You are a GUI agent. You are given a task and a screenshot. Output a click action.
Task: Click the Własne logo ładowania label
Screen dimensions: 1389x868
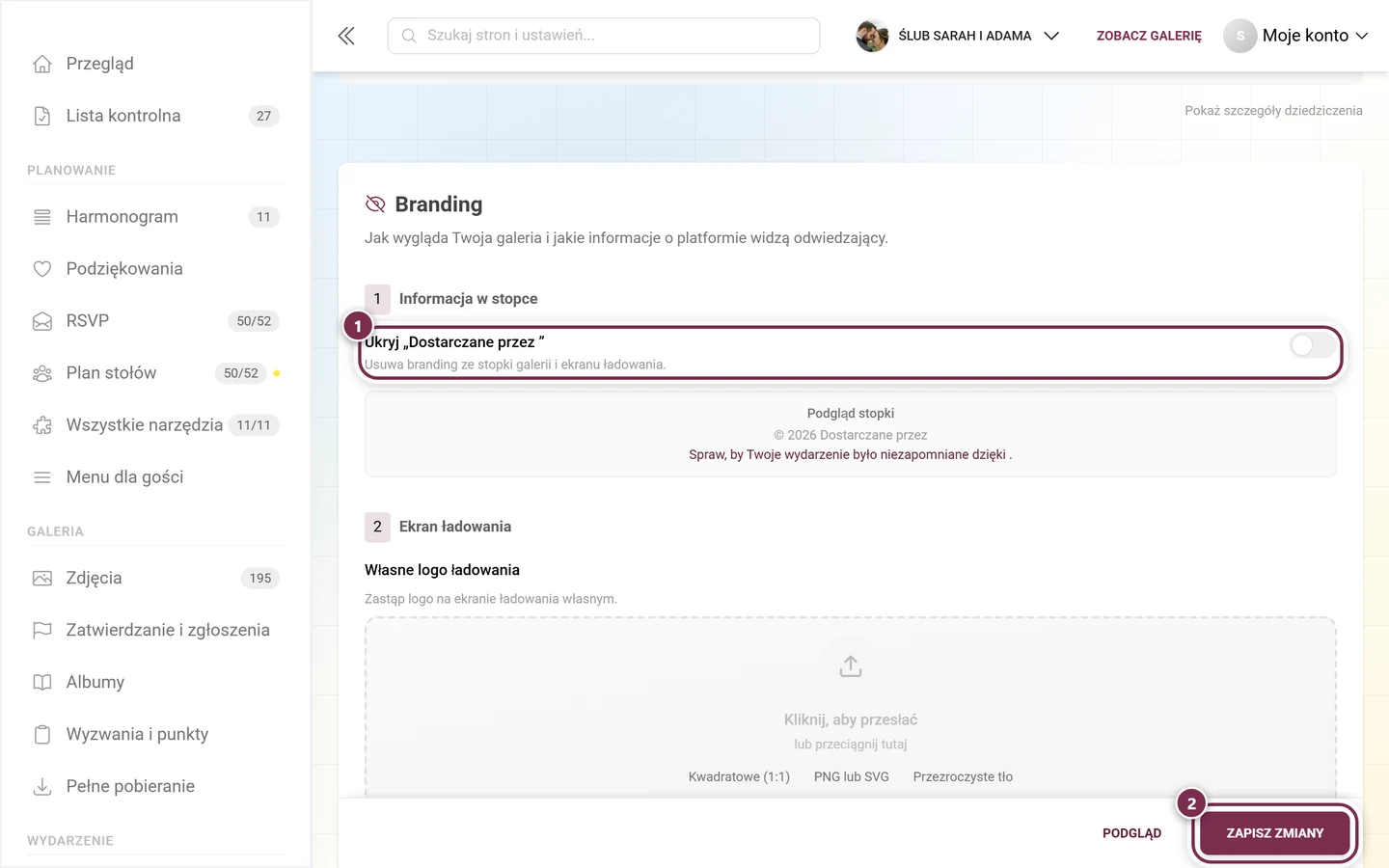click(442, 570)
